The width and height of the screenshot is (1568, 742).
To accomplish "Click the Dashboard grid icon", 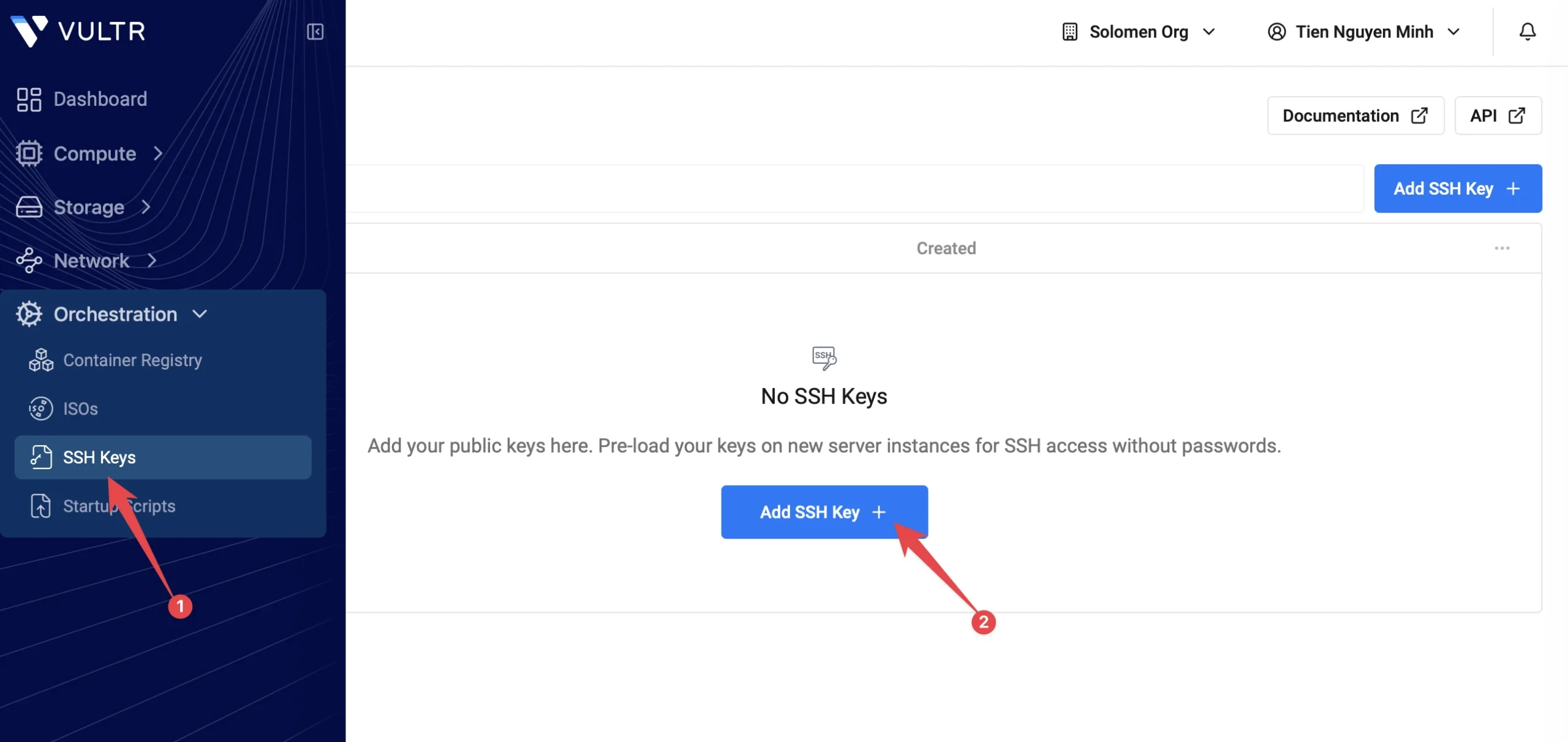I will (29, 99).
